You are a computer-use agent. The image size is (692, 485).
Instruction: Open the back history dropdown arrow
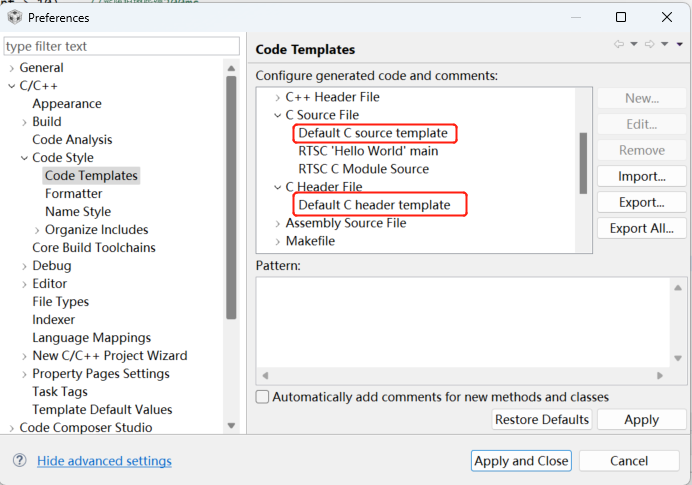point(634,45)
